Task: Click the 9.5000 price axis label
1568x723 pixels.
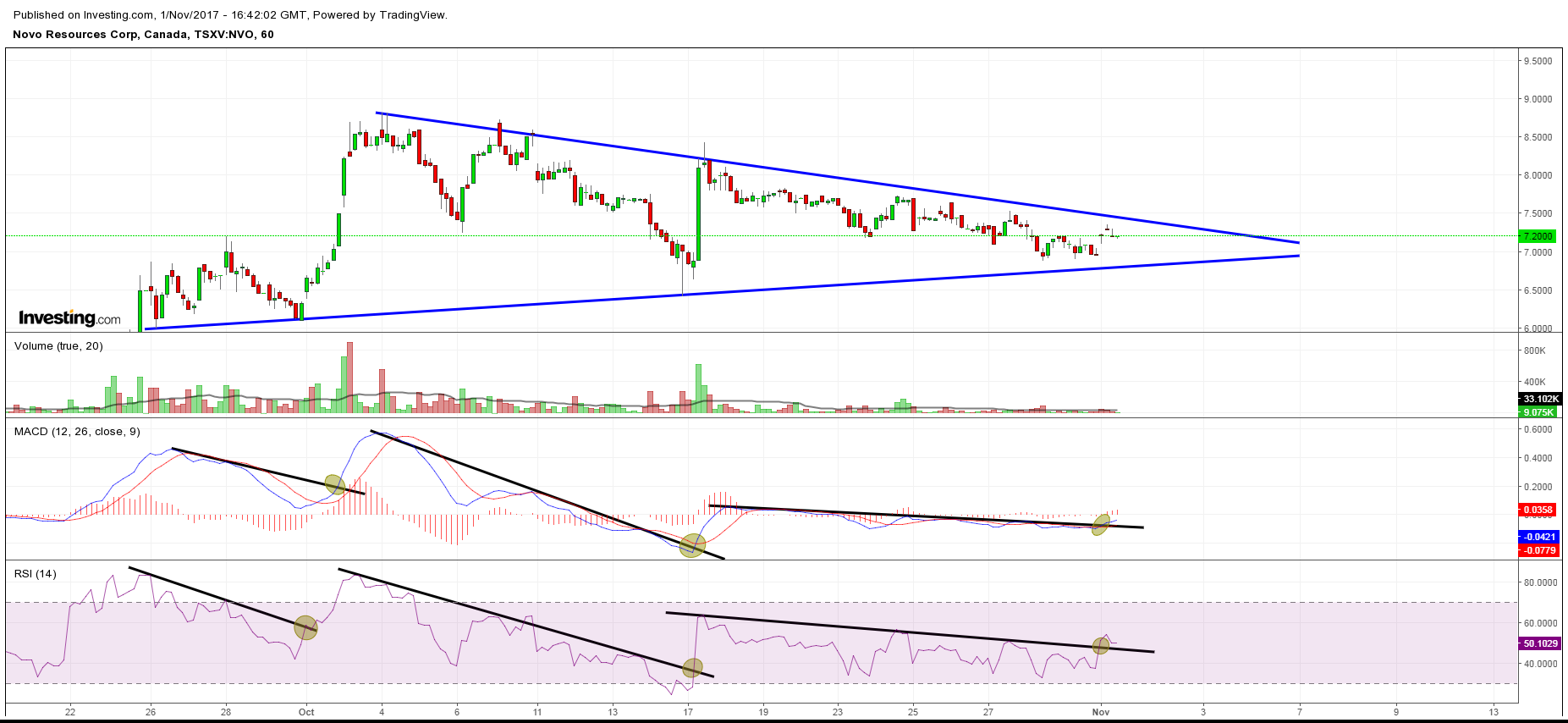Action: (1538, 61)
